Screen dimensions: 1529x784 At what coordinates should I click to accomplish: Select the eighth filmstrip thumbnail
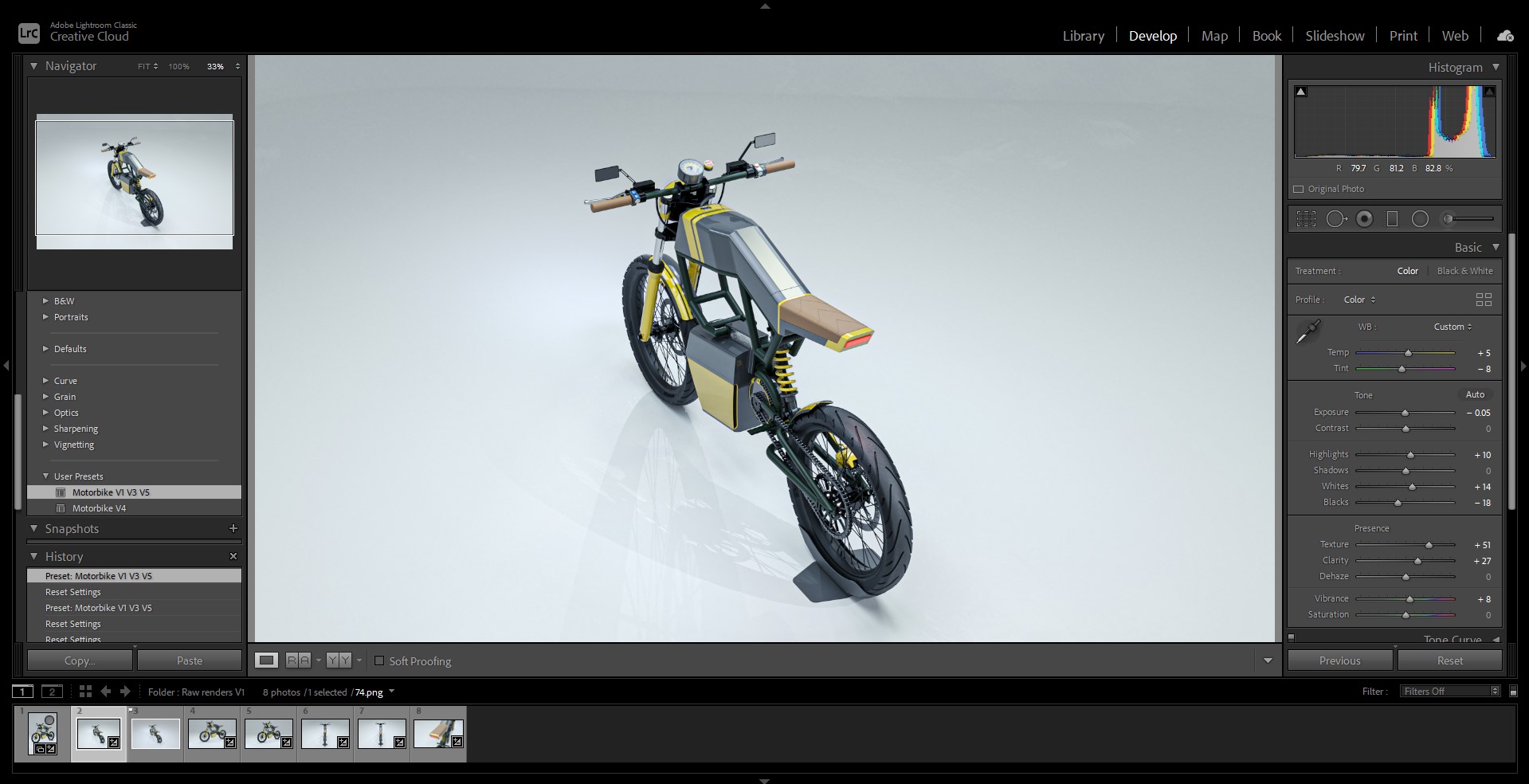[x=438, y=734]
